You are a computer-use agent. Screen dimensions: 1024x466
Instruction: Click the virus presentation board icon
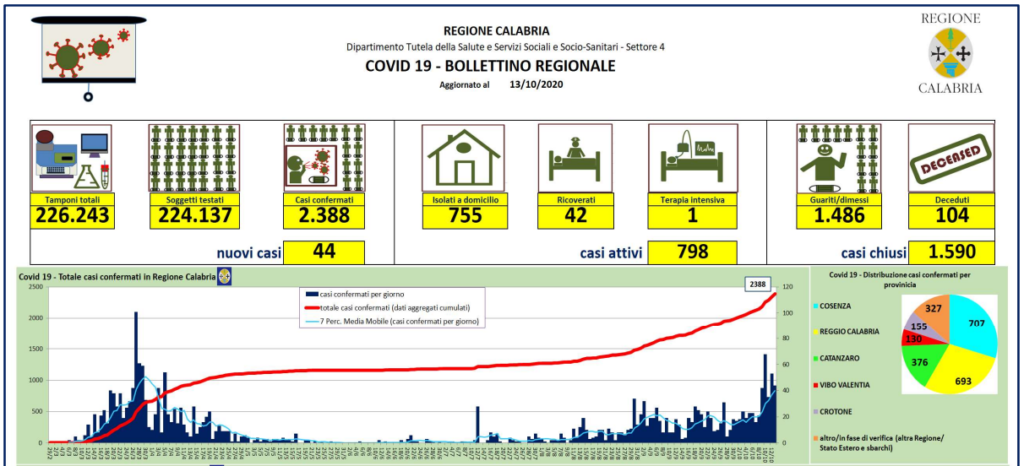pos(89,55)
